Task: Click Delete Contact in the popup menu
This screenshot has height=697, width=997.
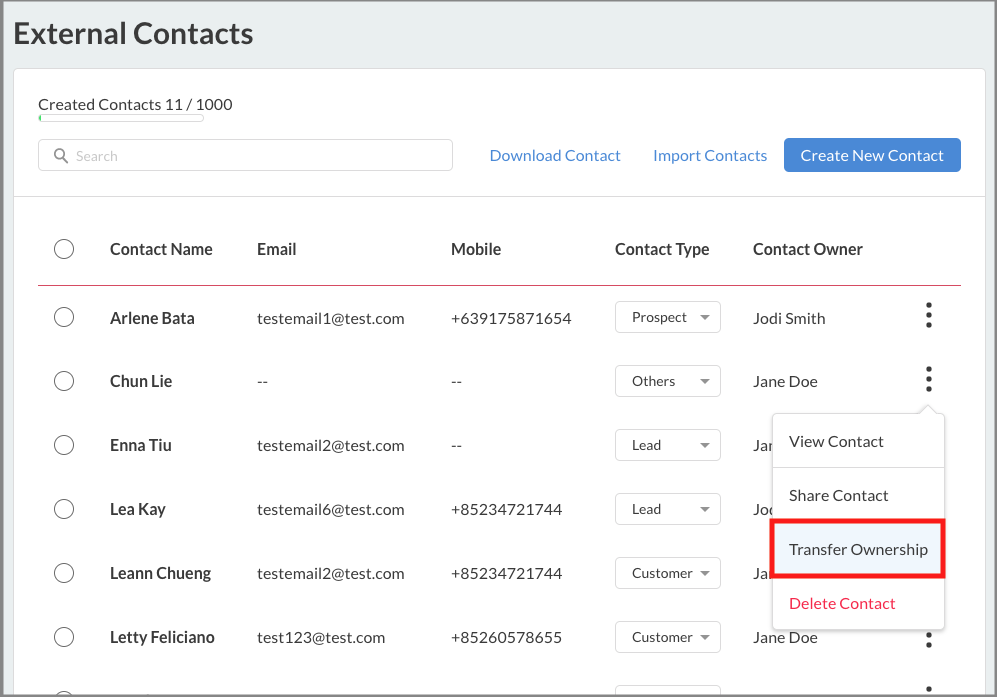Action: [x=858, y=604]
